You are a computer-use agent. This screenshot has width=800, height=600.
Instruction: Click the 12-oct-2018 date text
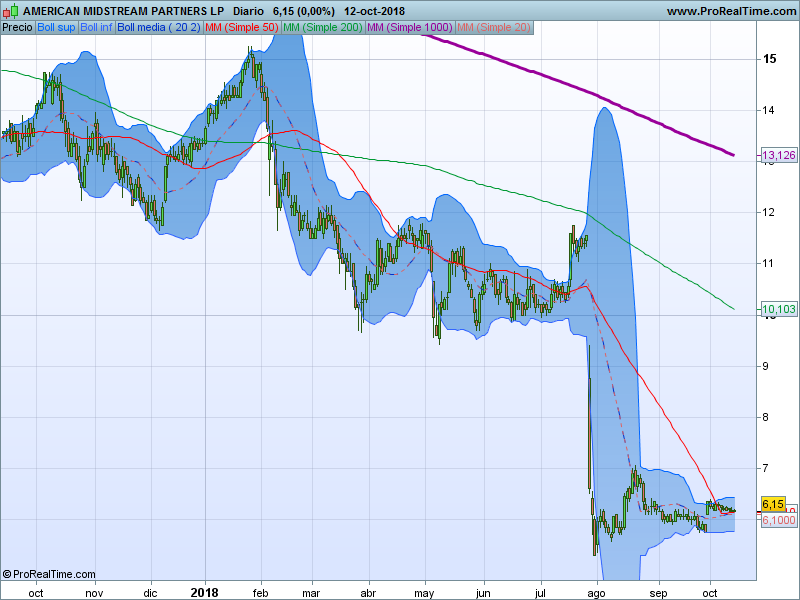point(374,11)
